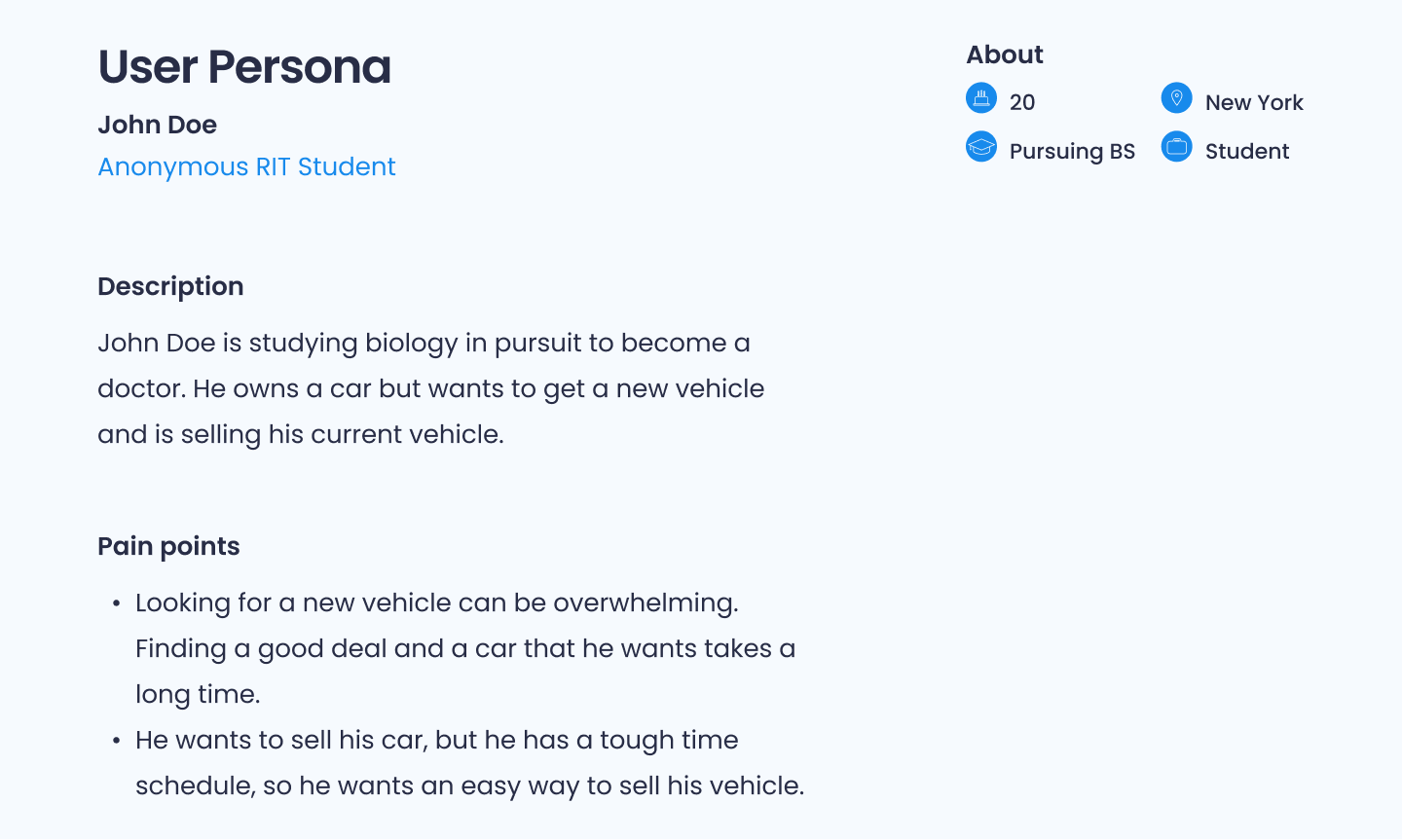Click the About section heading
The height and width of the screenshot is (840, 1402).
coord(1004,55)
